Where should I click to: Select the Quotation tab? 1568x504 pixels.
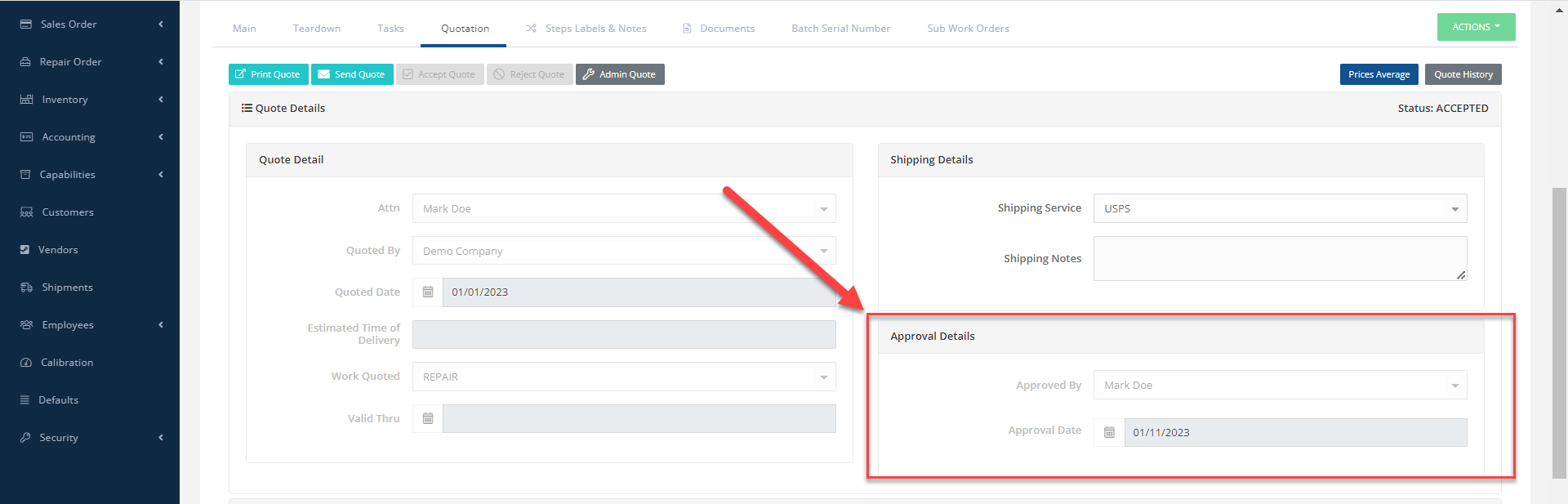pos(465,29)
